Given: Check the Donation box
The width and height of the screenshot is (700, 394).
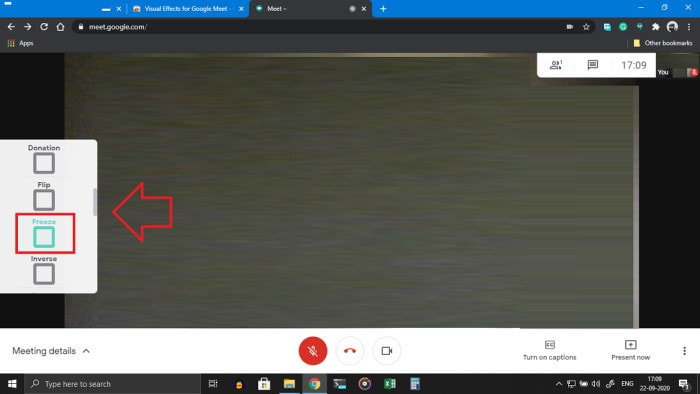Looking at the screenshot, I should (x=44, y=163).
